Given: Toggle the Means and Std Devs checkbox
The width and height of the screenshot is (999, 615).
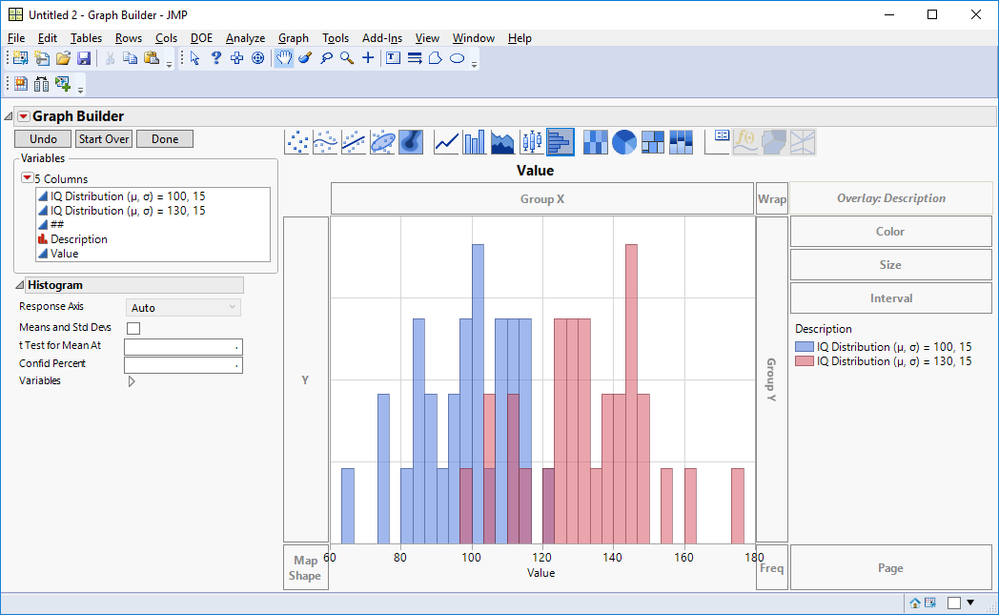Looking at the screenshot, I should [x=133, y=328].
